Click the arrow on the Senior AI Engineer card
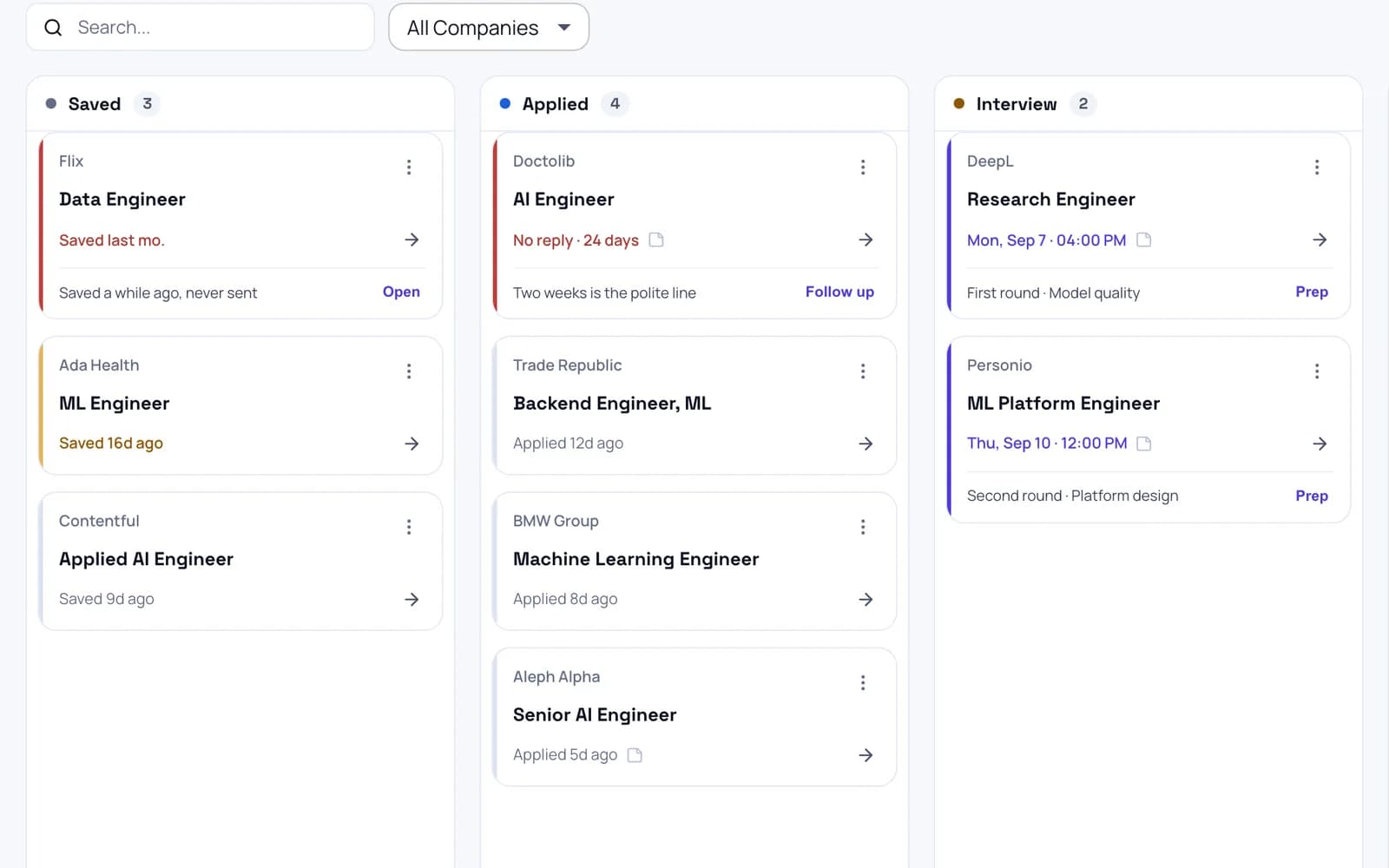Image resolution: width=1389 pixels, height=868 pixels. (866, 755)
